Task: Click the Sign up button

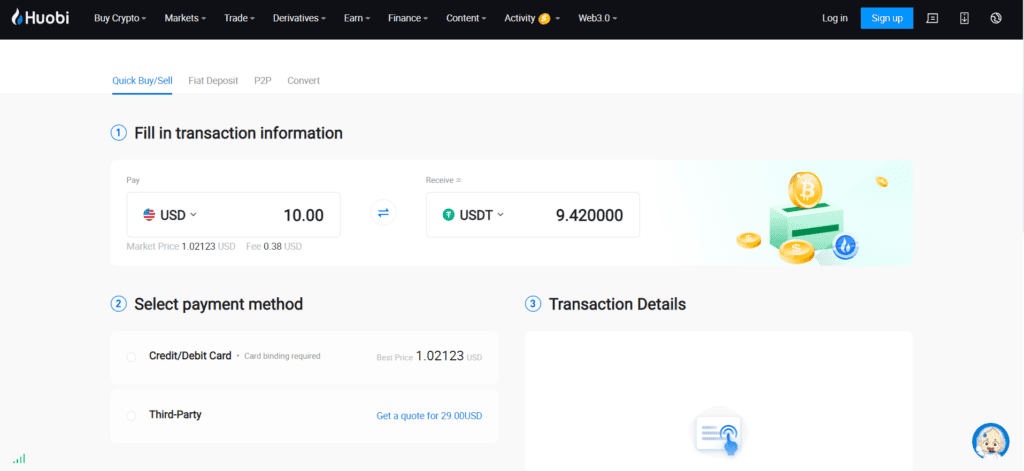Action: coord(887,18)
